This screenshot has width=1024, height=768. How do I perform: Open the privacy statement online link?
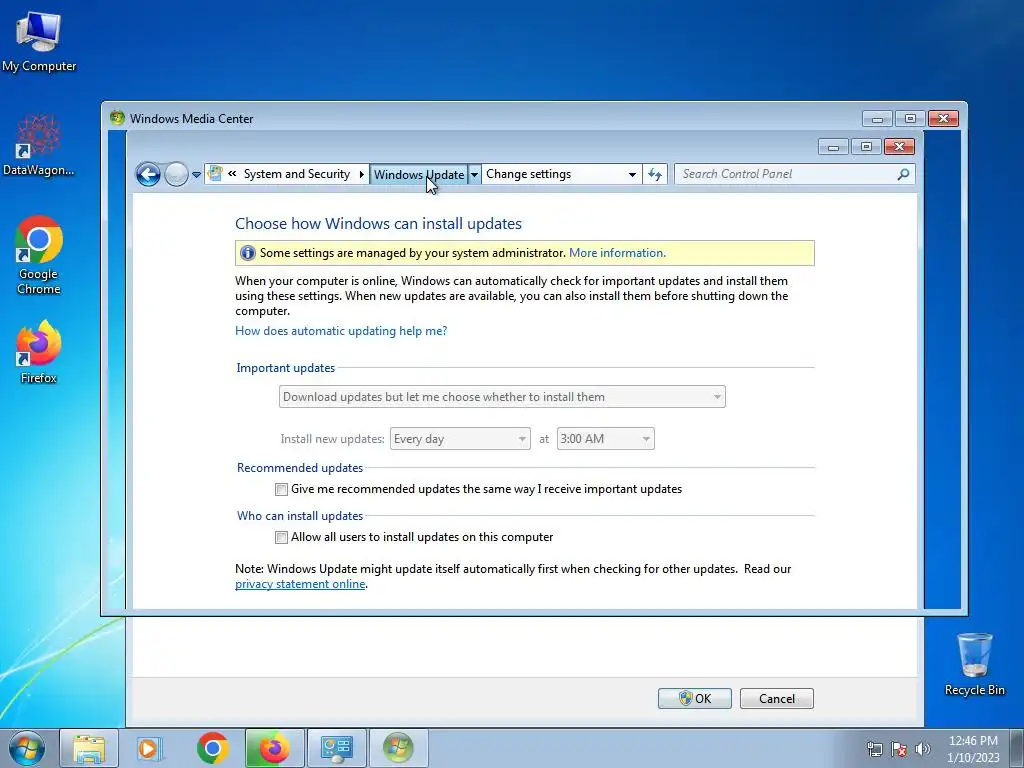[300, 584]
